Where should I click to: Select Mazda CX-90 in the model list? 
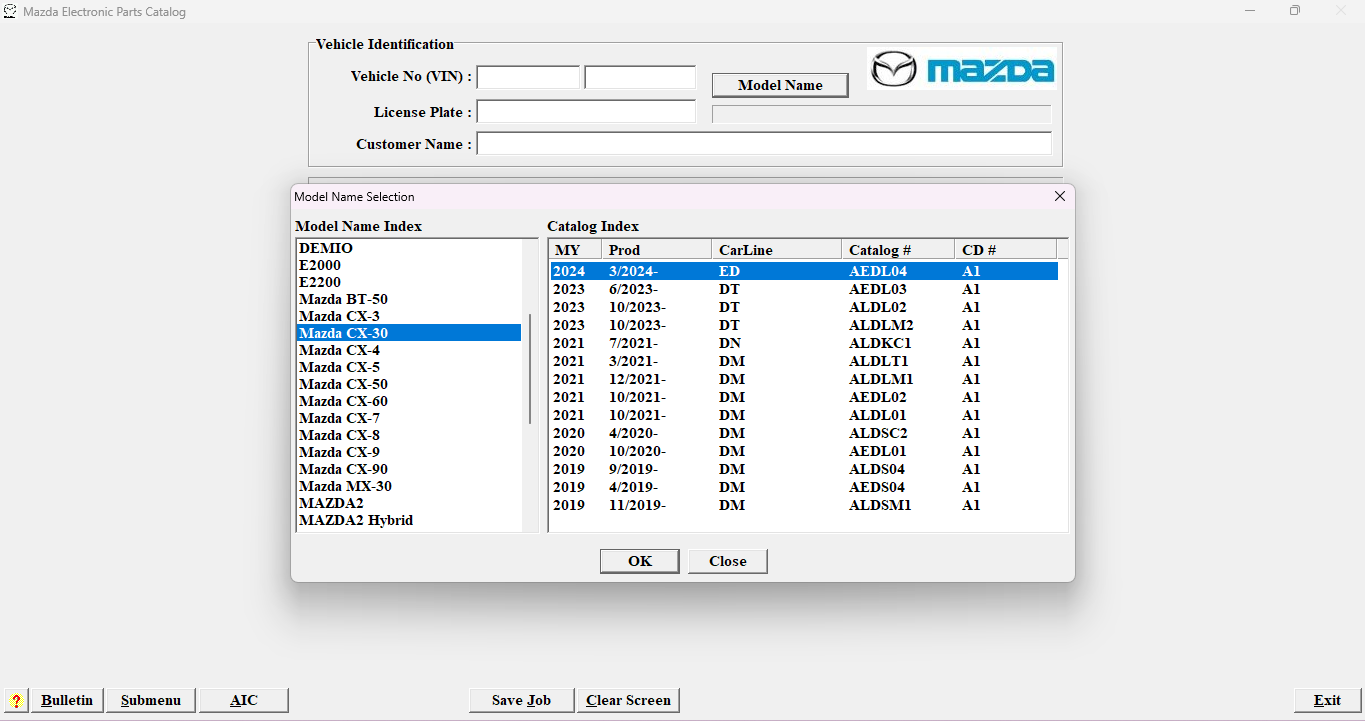[409, 469]
